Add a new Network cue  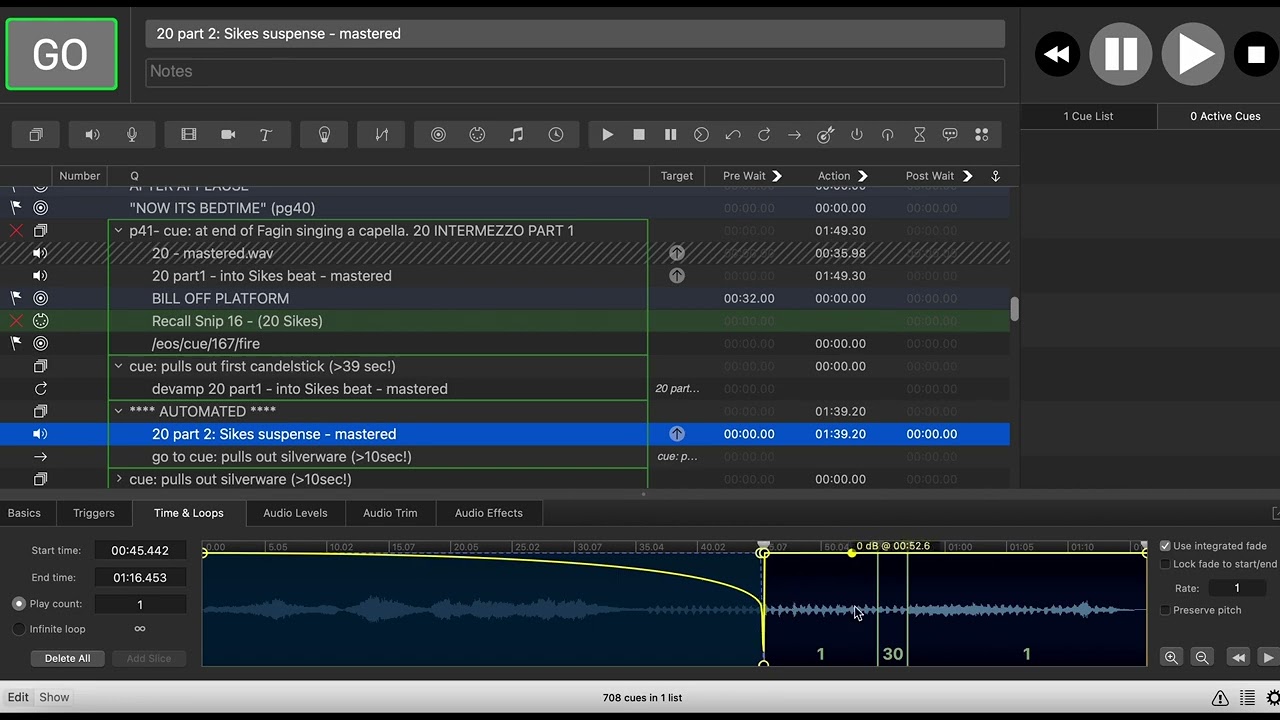click(438, 135)
